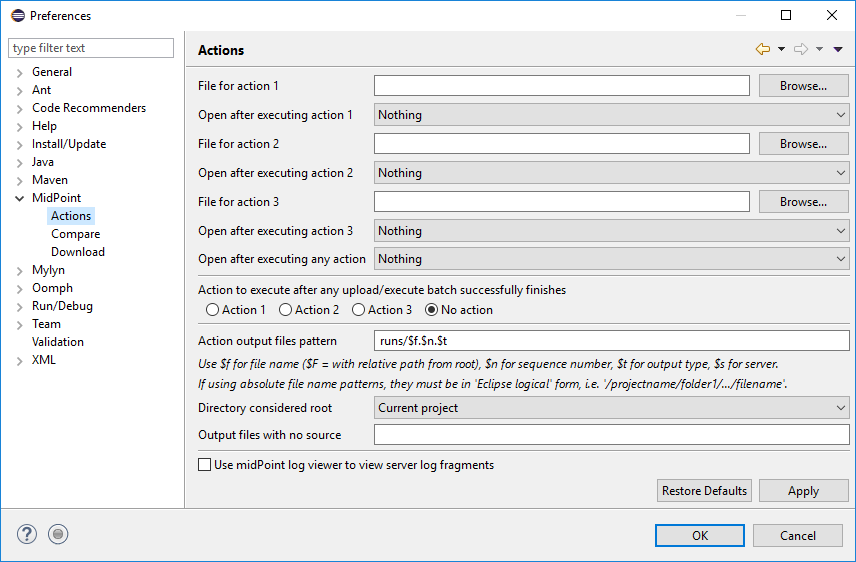Viewport: 856px width, 562px height.
Task: Open the Directory considered root dropdown
Action: pyautogui.click(x=611, y=408)
